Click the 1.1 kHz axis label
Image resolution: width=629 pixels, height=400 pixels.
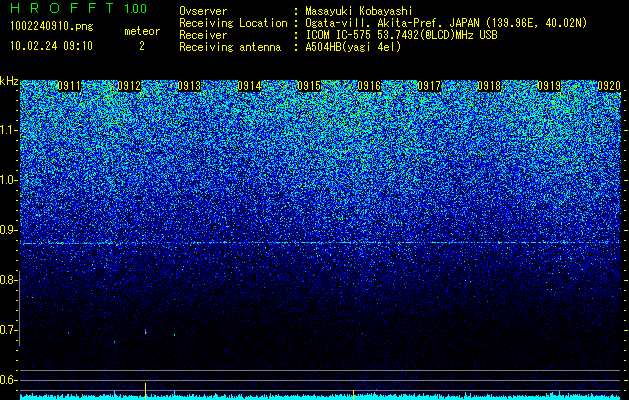point(9,130)
